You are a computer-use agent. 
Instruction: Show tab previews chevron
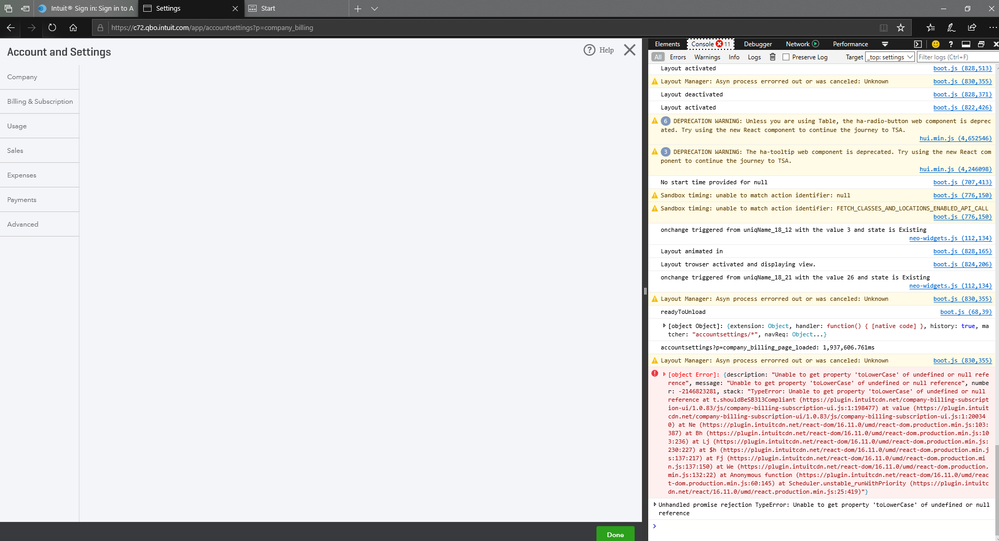click(375, 8)
